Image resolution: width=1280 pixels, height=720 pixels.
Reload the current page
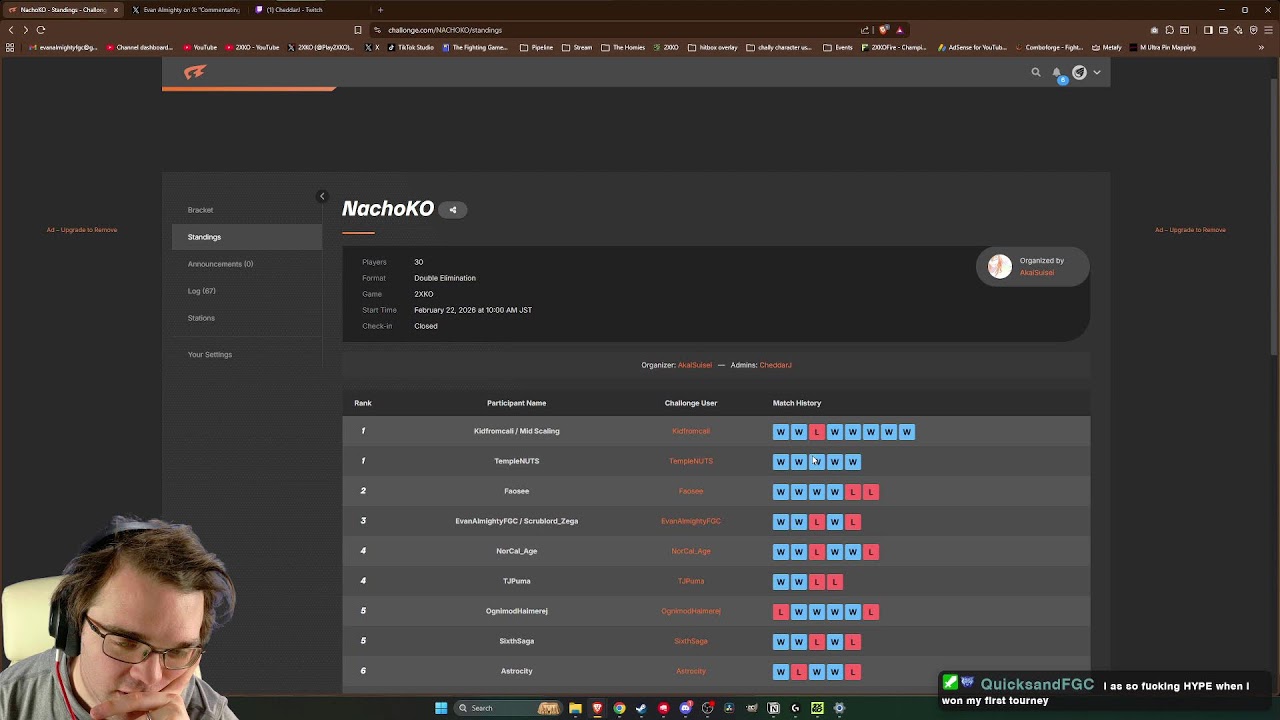41,30
